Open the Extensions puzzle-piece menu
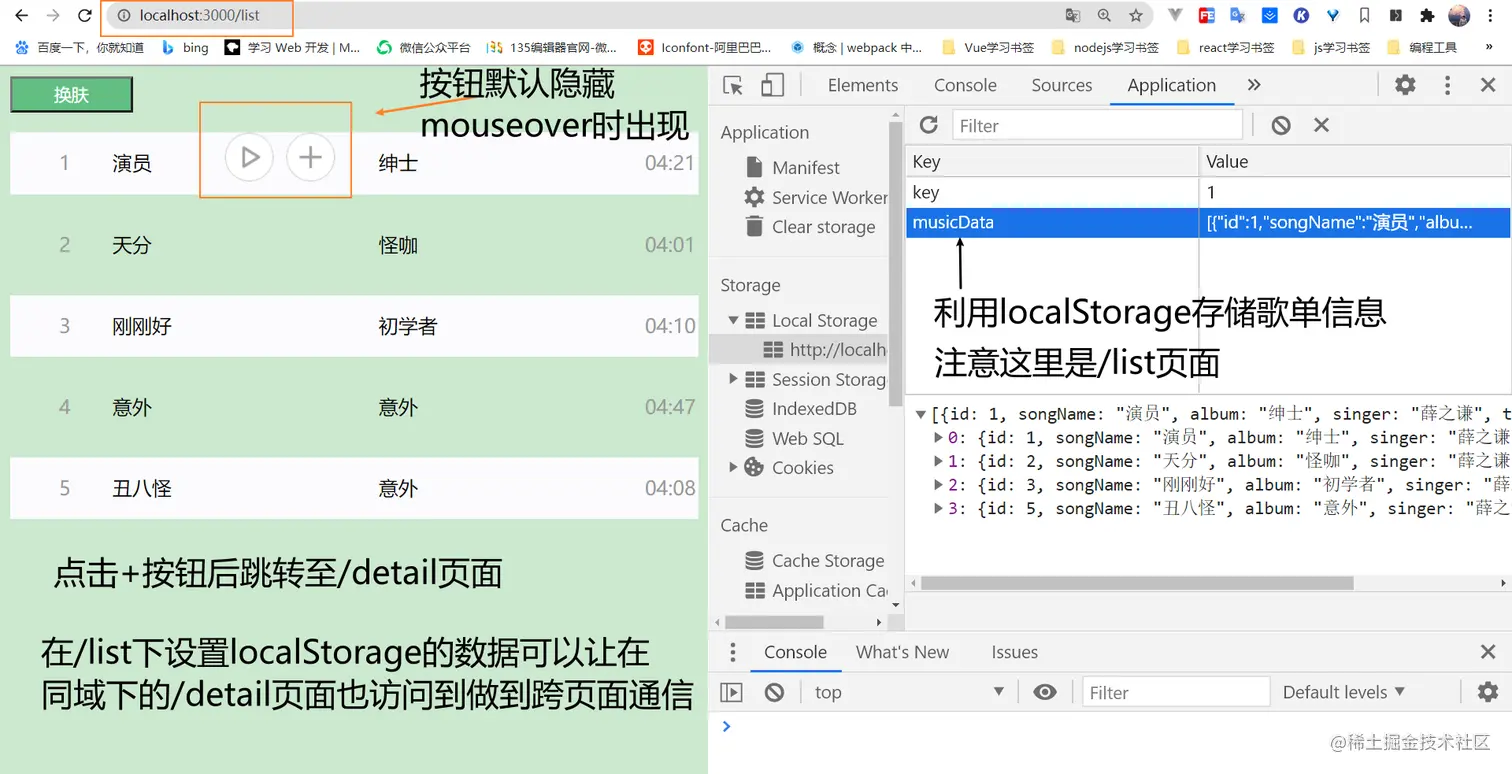Image resolution: width=1512 pixels, height=774 pixels. (x=1427, y=16)
